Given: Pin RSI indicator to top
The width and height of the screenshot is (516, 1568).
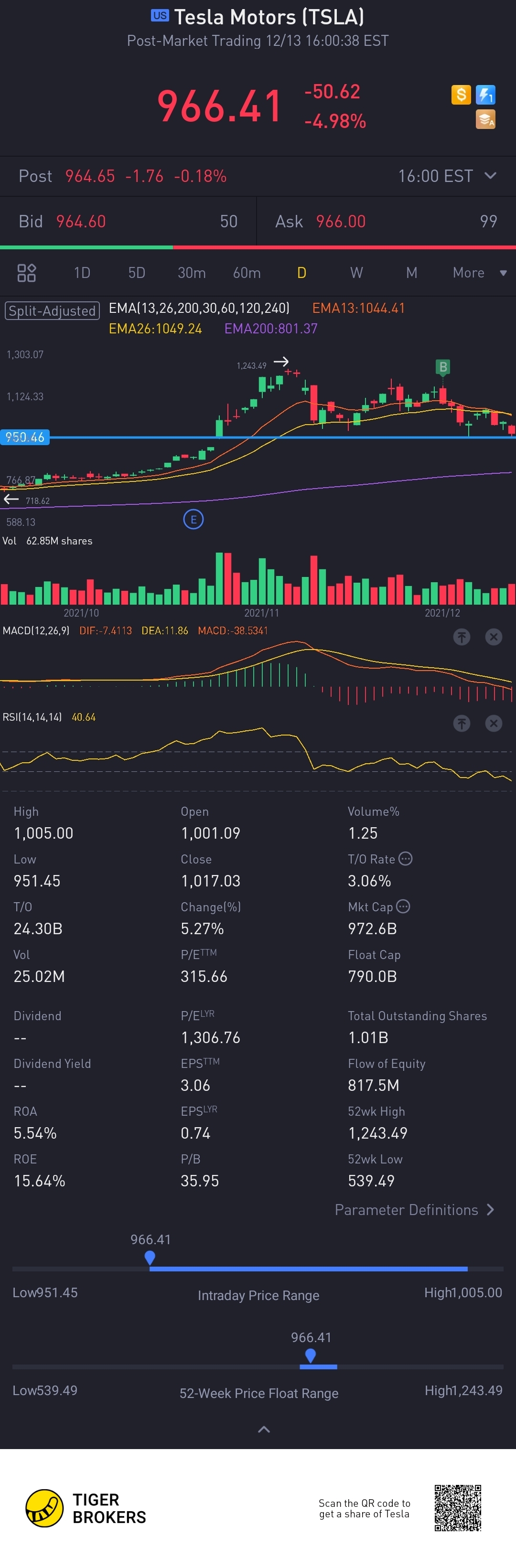Looking at the screenshot, I should pyautogui.click(x=462, y=723).
